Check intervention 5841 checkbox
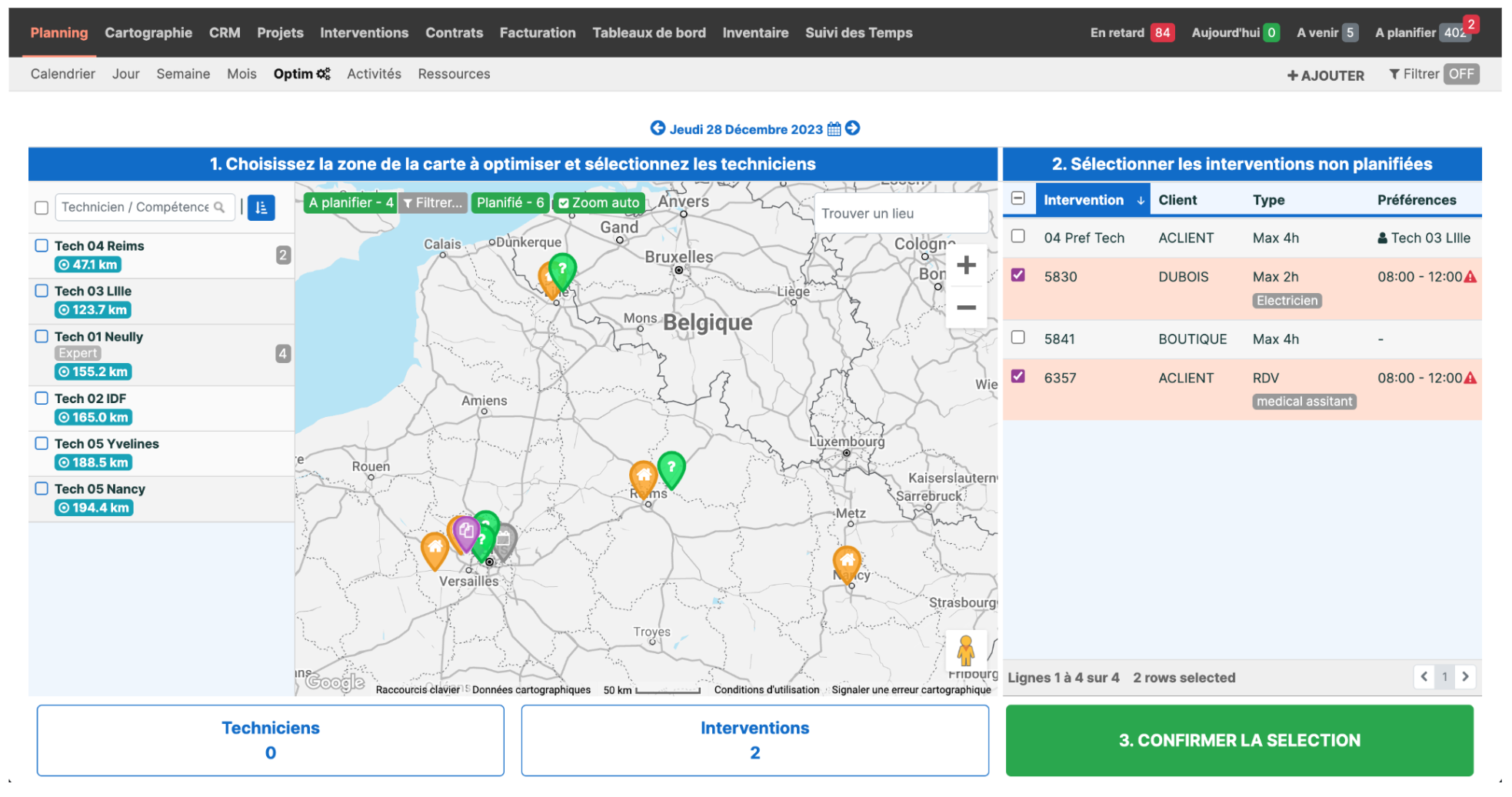 [1018, 337]
